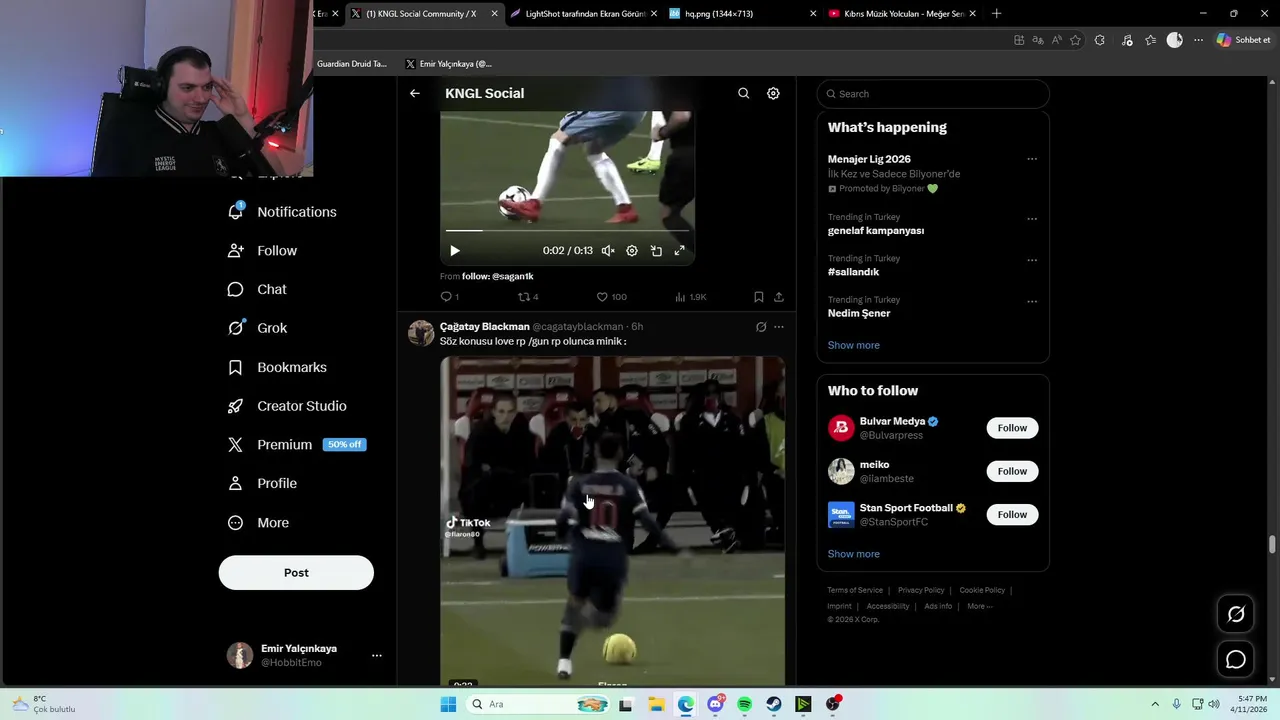This screenshot has width=1280, height=720.
Task: Open options for Menajer Lig 2026 trend
Action: point(1032,159)
